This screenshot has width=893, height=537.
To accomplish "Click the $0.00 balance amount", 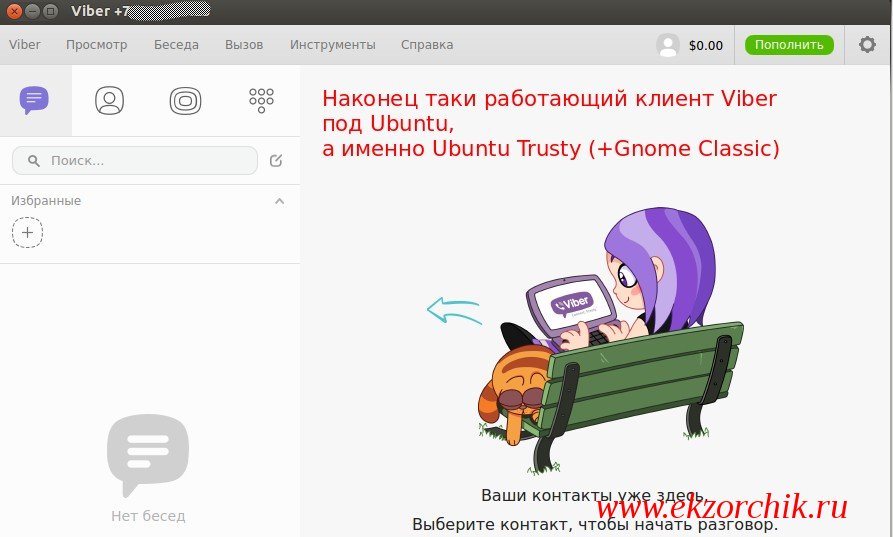I will point(706,46).
